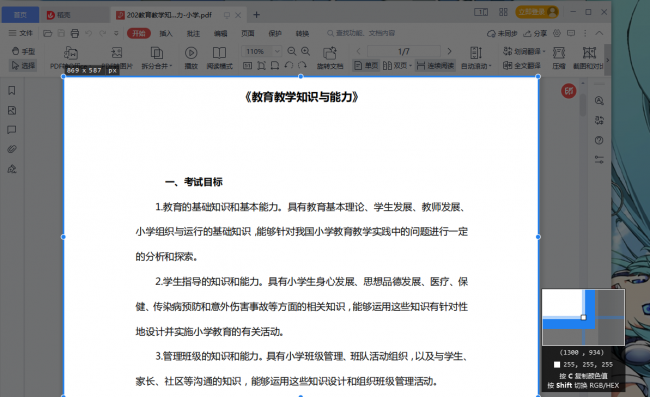Select the 转换 ribbon tab
Viewport: 650px width, 397px height.
[x=303, y=33]
